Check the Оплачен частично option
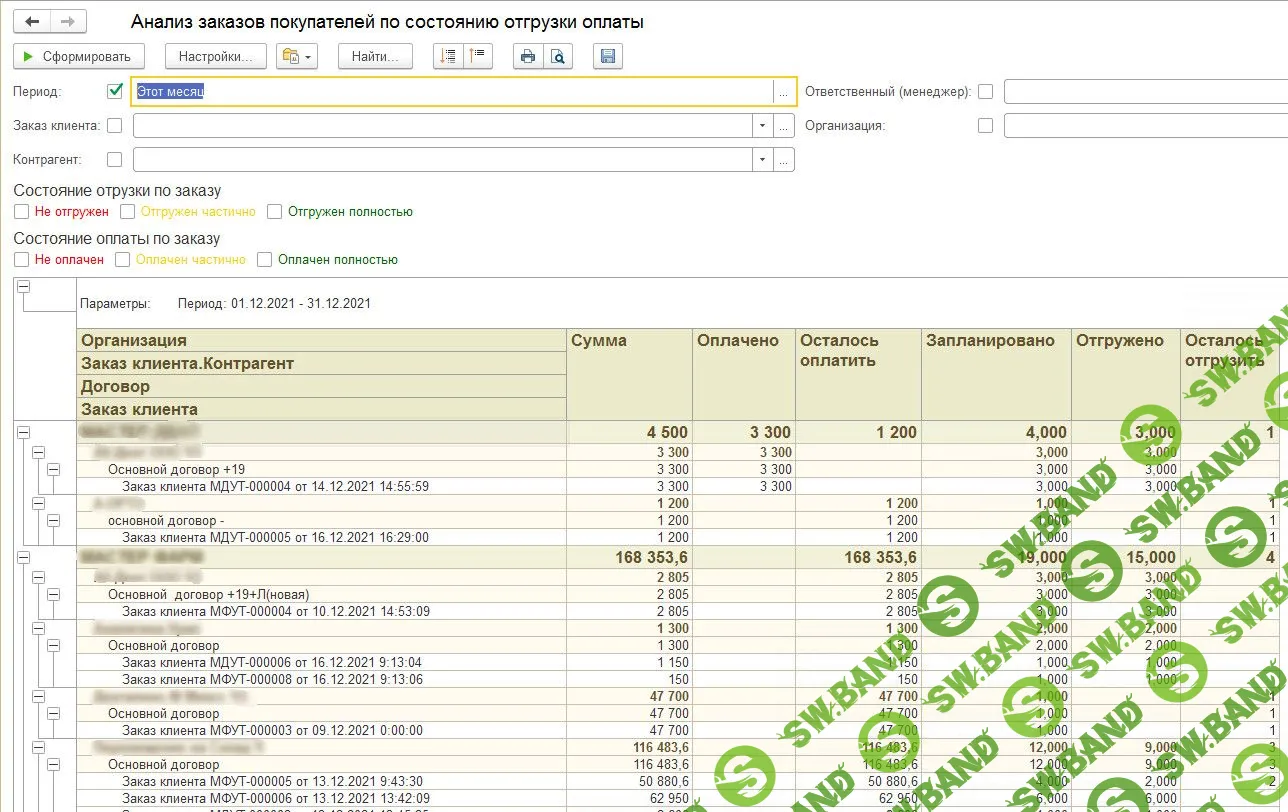Image resolution: width=1288 pixels, height=812 pixels. point(122,260)
